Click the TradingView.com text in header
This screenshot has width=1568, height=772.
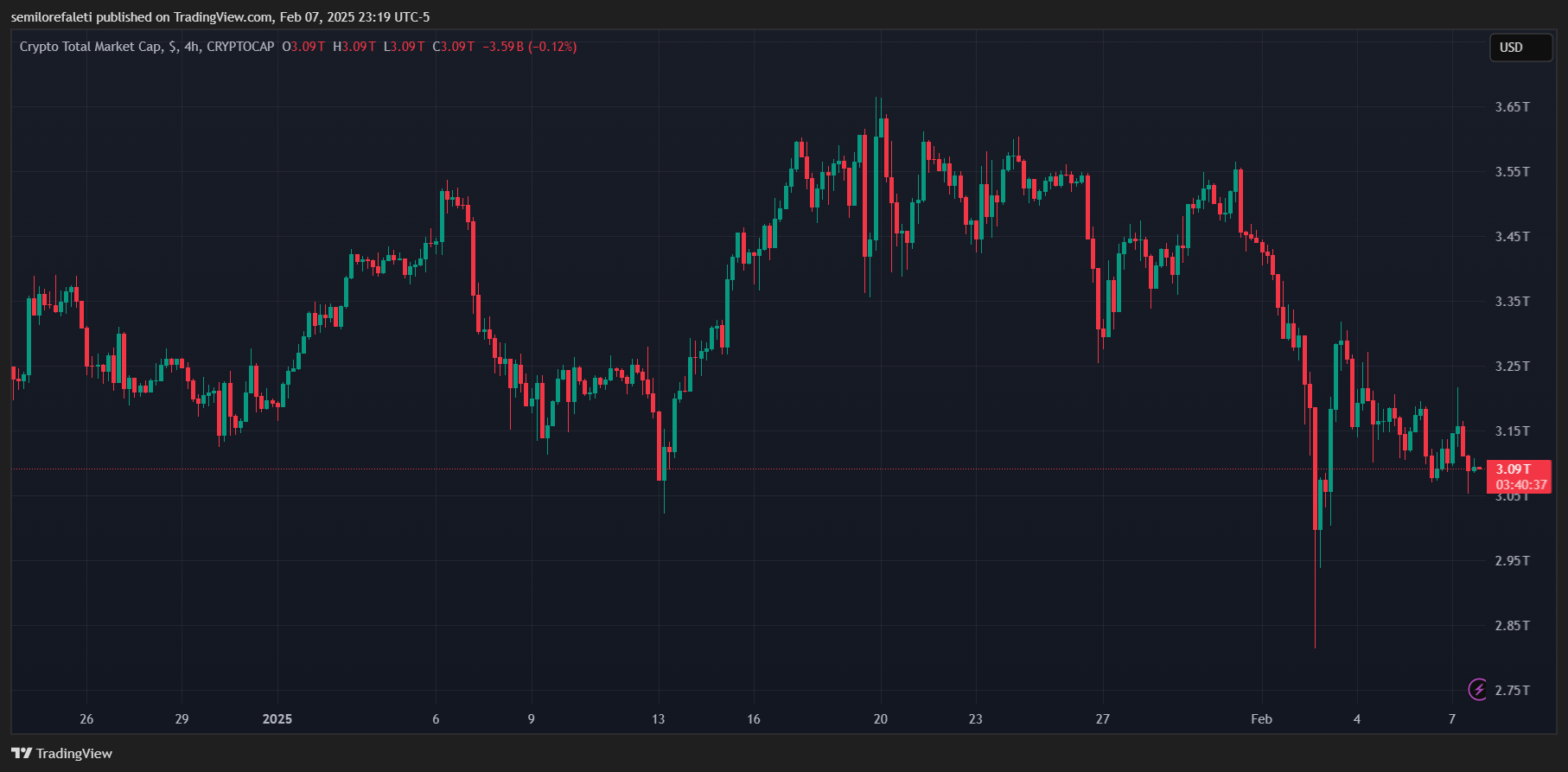tap(224, 17)
